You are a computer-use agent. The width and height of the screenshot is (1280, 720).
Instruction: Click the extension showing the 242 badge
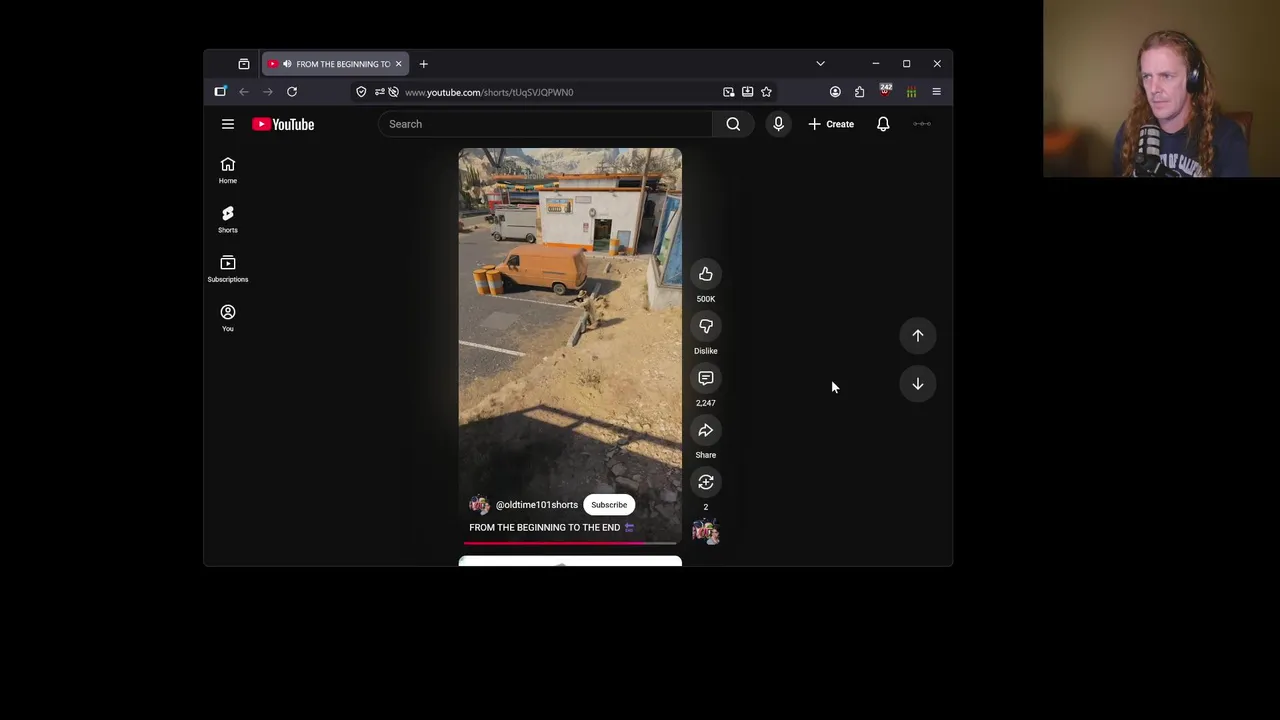click(x=885, y=91)
